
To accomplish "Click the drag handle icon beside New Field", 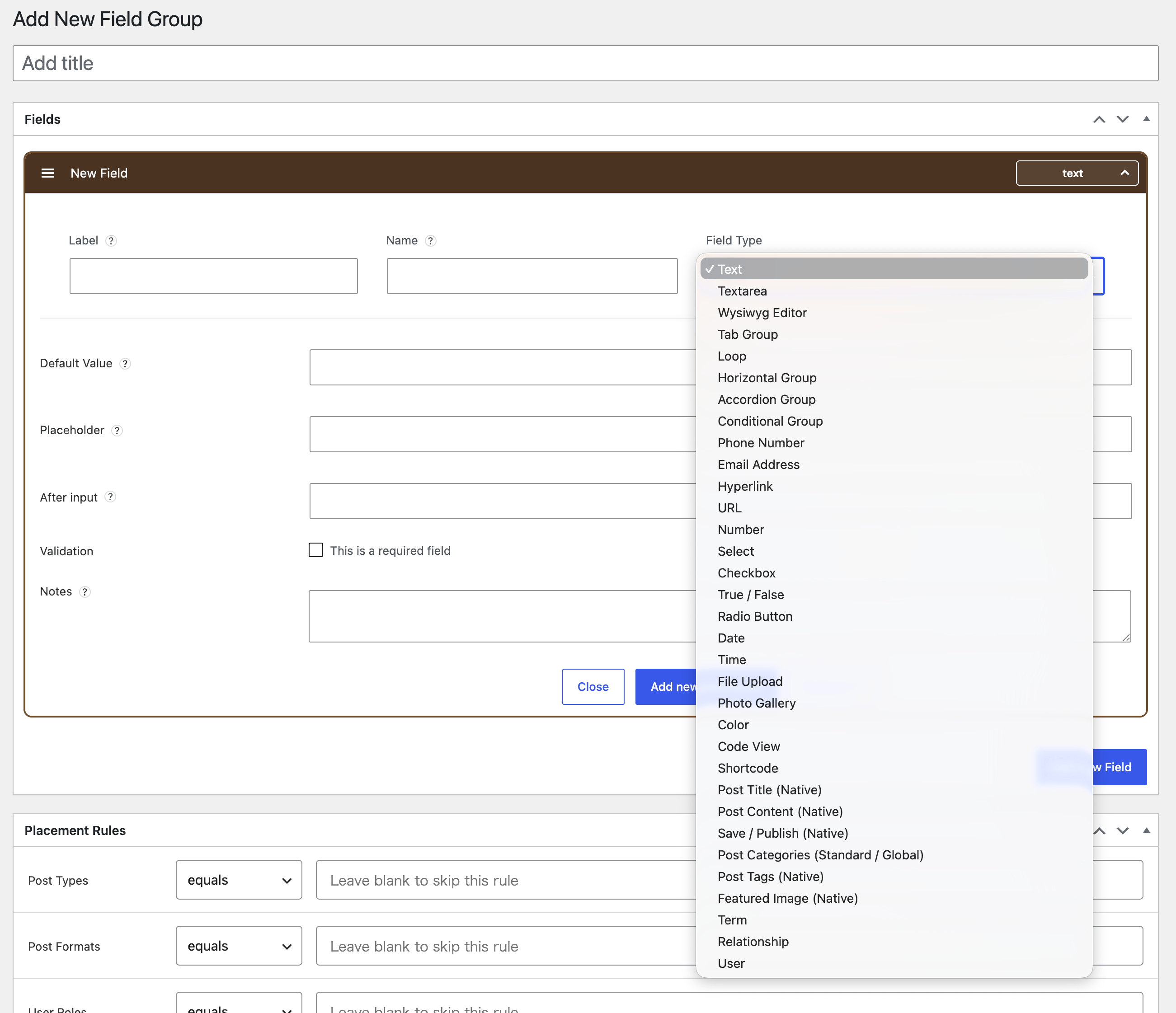I will point(47,173).
